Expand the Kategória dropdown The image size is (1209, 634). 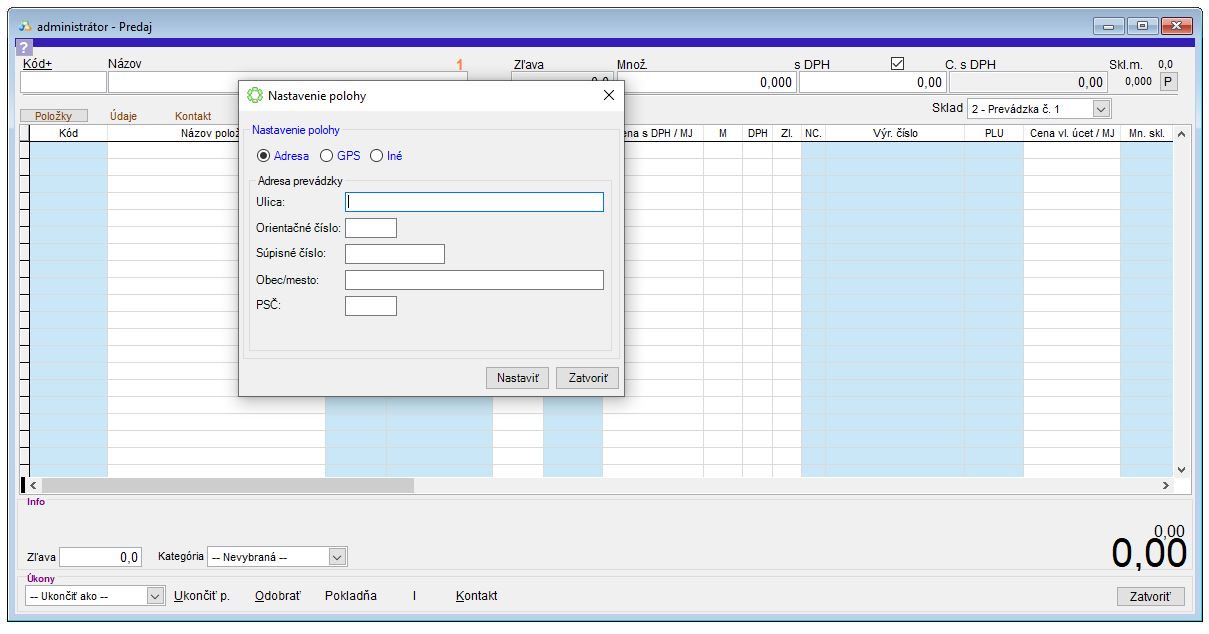(x=337, y=557)
